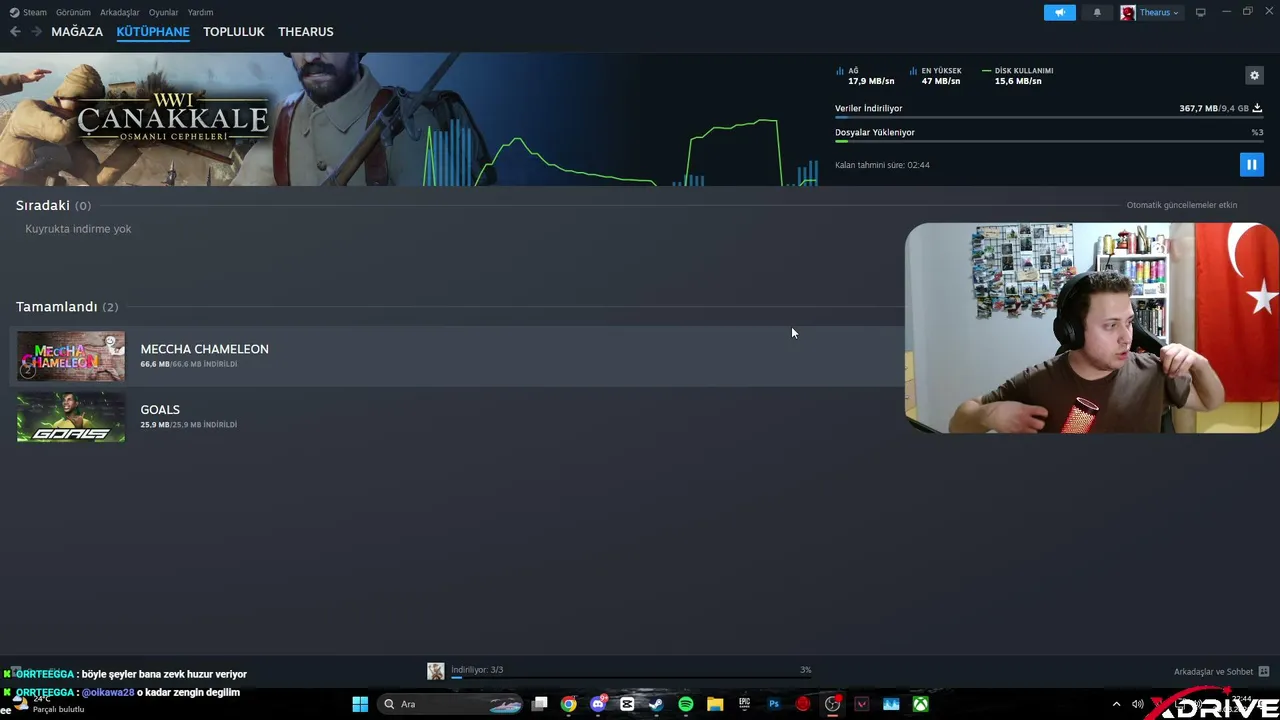Open the bottom 'İndiriliyor: 3/3' status
Image resolution: width=1280 pixels, height=720 pixels.
[x=477, y=670]
